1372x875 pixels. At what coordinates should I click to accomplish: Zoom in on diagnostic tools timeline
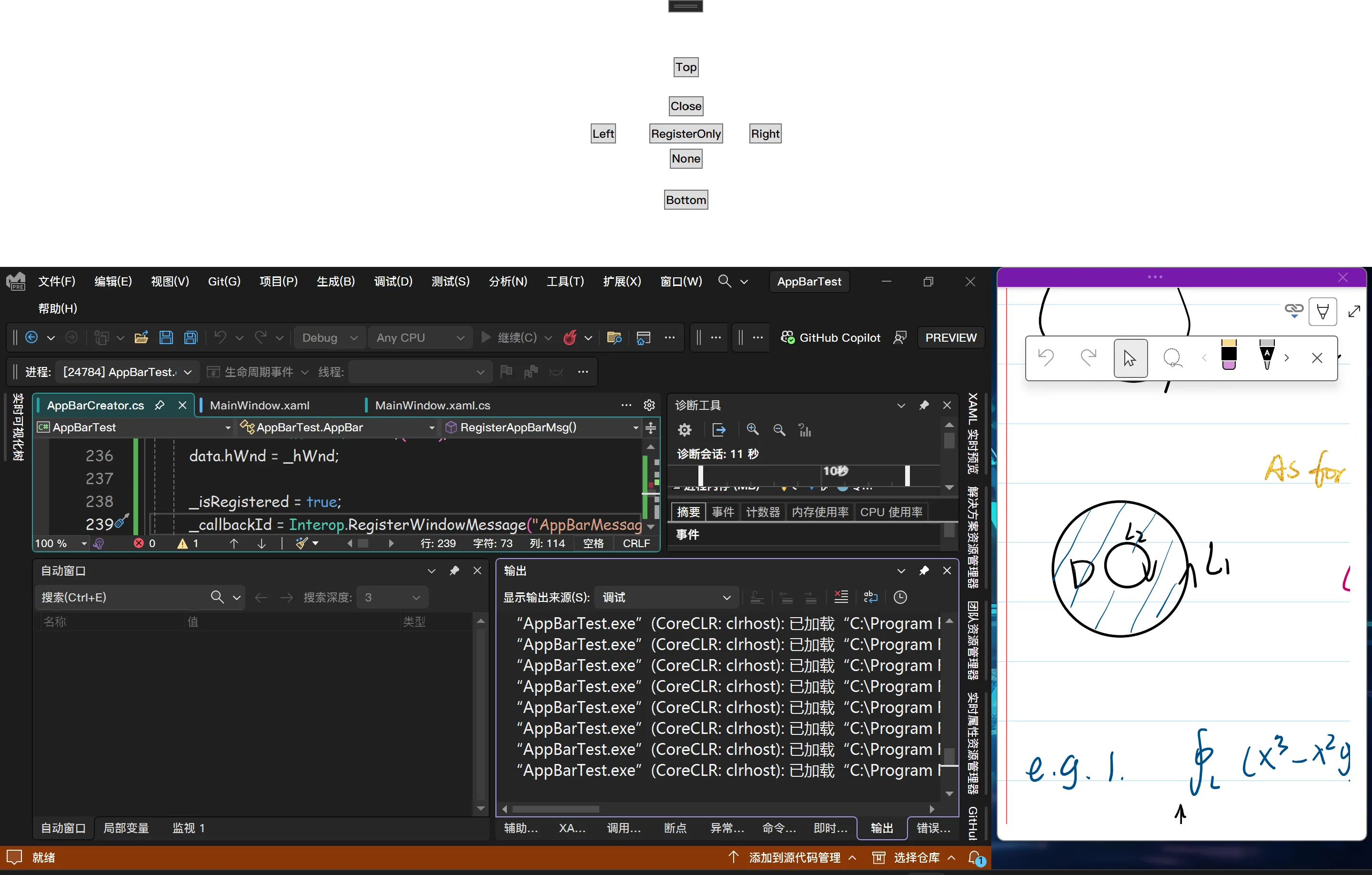[753, 430]
